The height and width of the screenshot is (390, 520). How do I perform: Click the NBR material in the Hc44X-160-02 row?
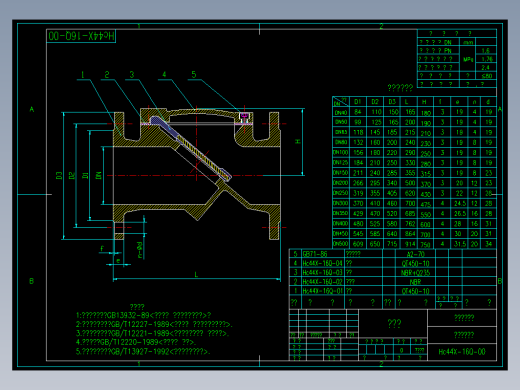[x=415, y=282]
